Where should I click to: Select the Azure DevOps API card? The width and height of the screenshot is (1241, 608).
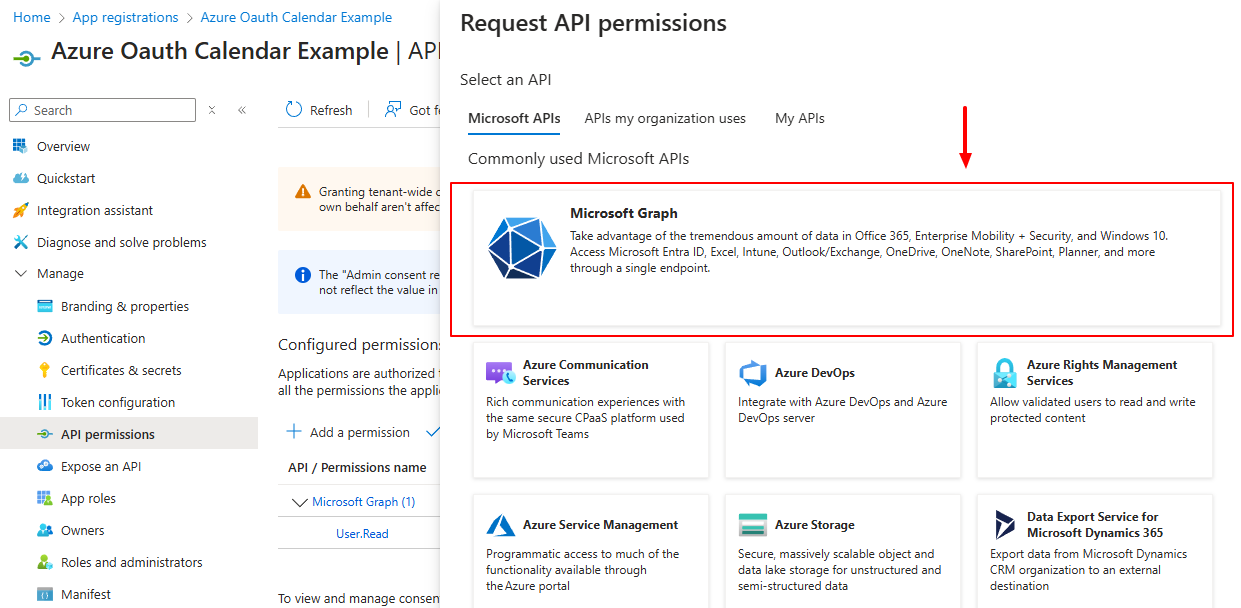coord(843,411)
